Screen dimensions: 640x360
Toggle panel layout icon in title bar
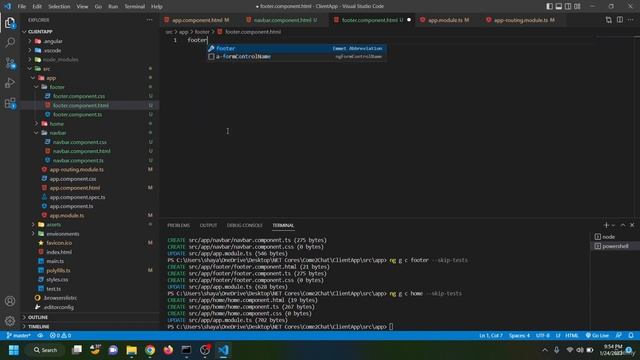click(558, 6)
